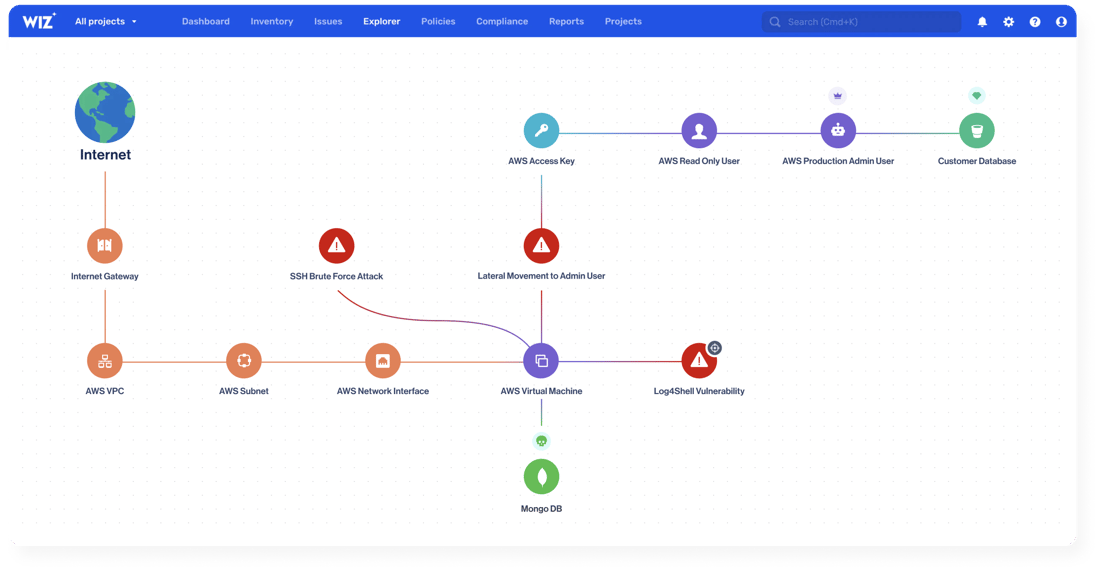Click target badge on Log4Shell node
Viewport: 1100px width, 572px height.
(x=714, y=348)
